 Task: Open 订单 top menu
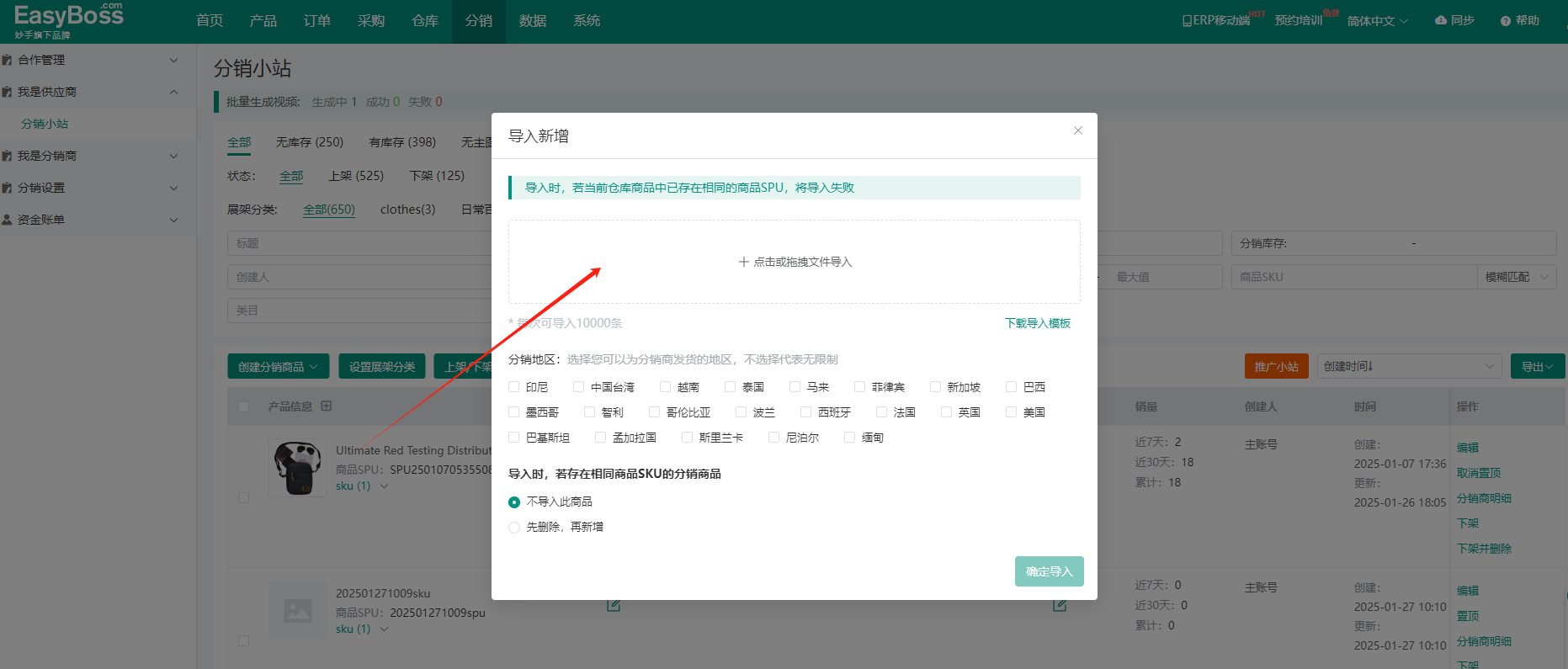coord(317,21)
